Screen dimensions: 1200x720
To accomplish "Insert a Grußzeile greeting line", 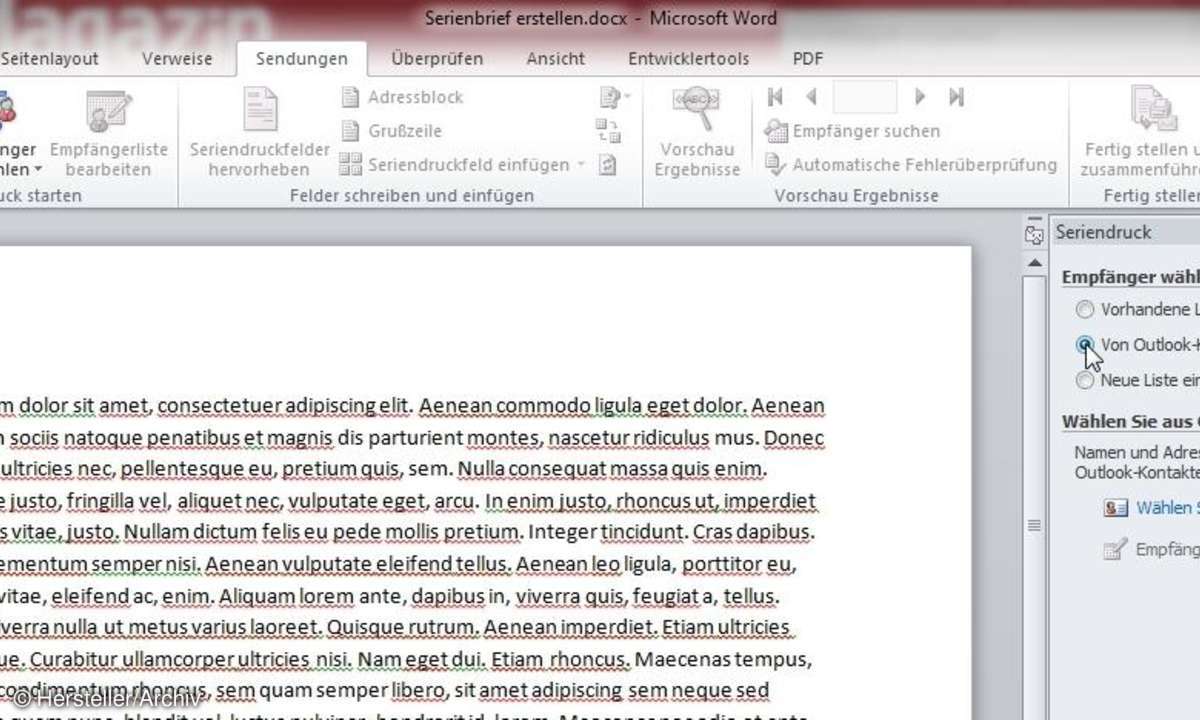I will (392, 131).
